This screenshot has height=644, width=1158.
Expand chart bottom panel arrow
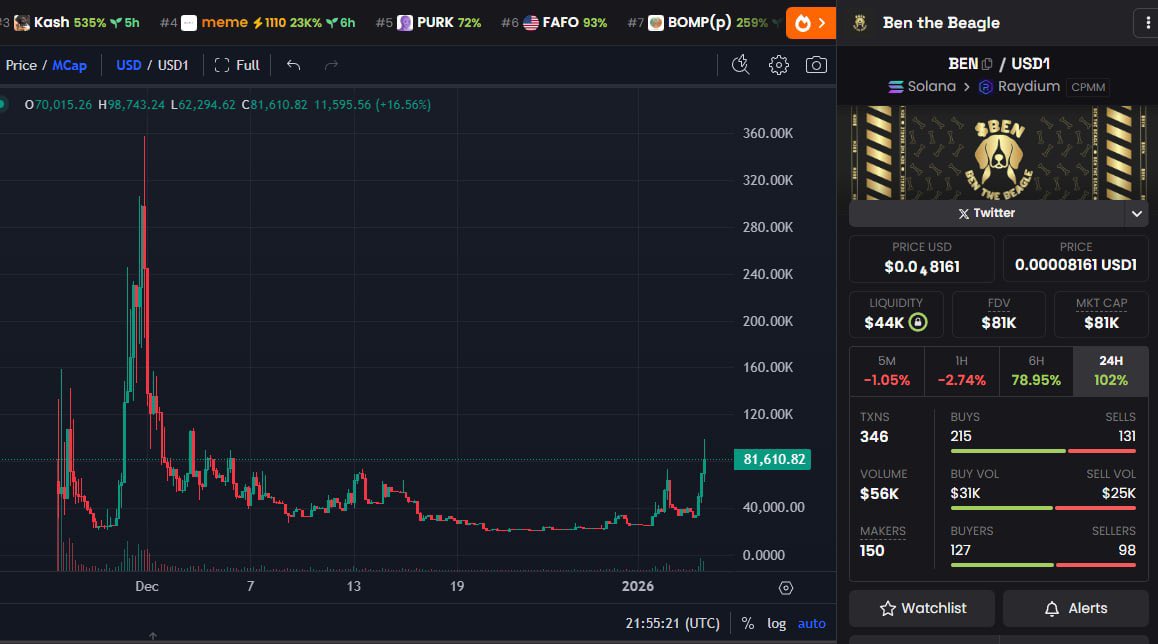tap(153, 636)
